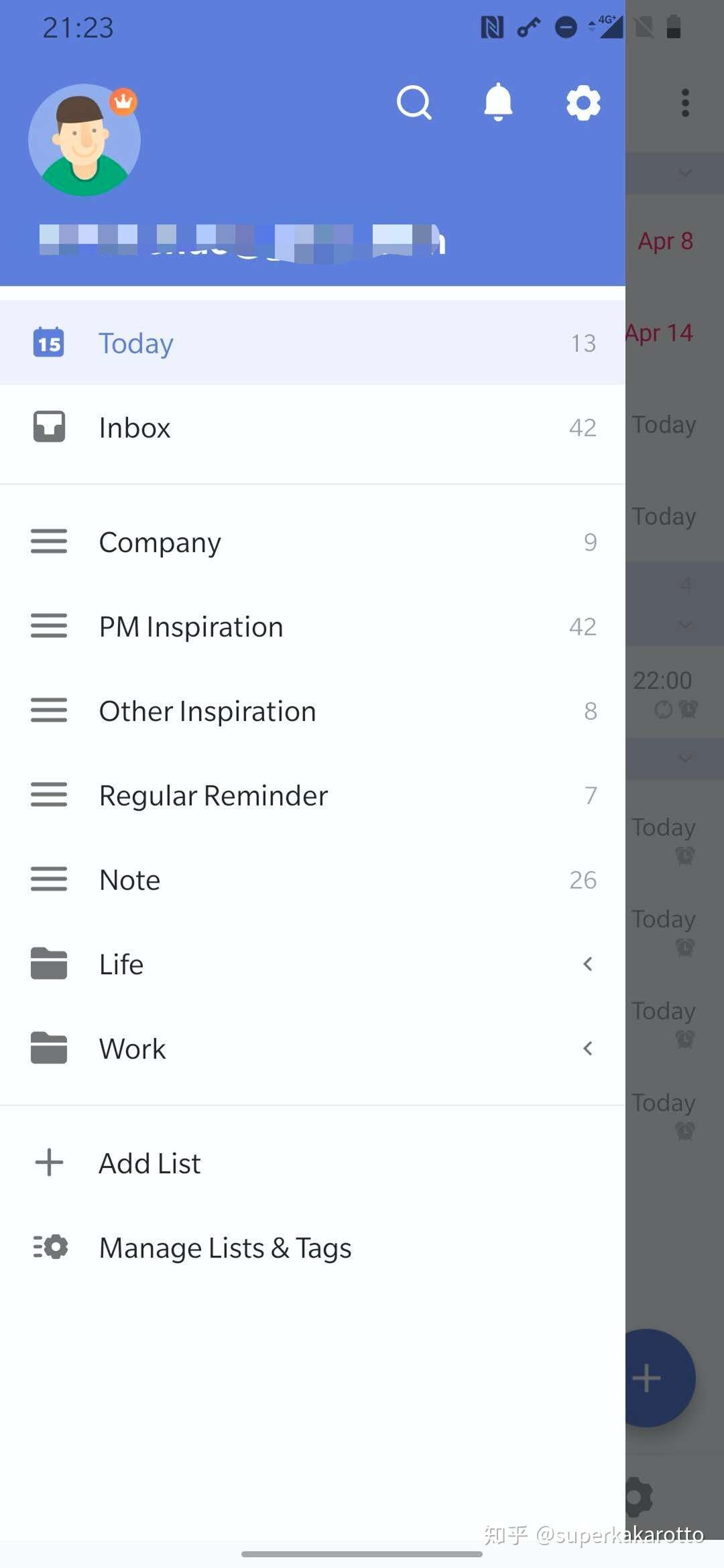
Task: Open settings via the gear icon
Action: (583, 103)
